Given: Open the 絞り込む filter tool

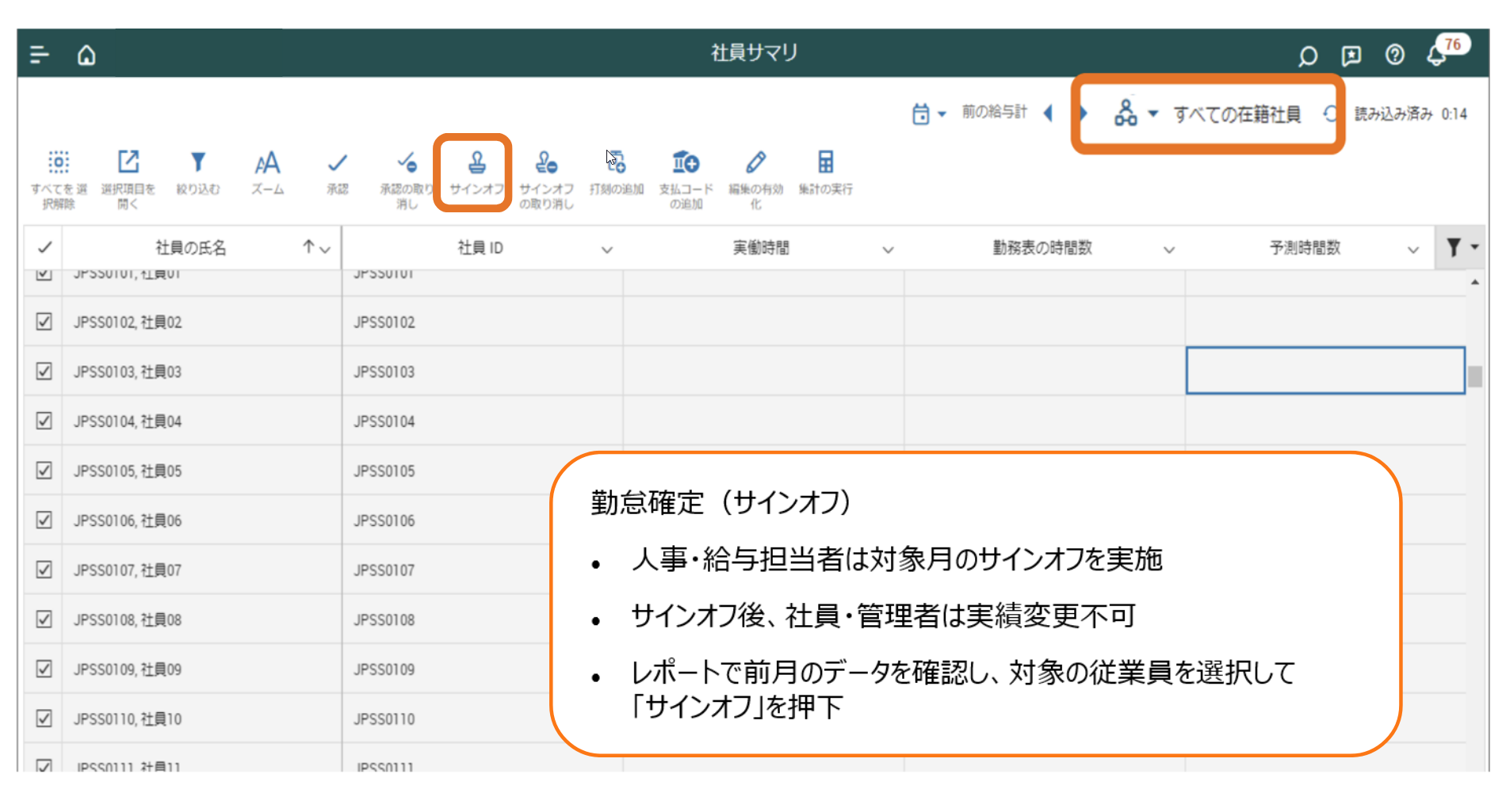Looking at the screenshot, I should pyautogui.click(x=198, y=163).
